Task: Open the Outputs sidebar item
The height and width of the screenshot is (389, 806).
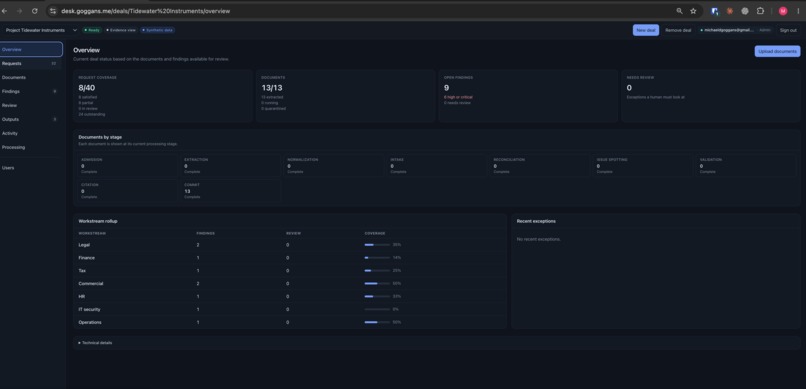Action: pos(31,119)
